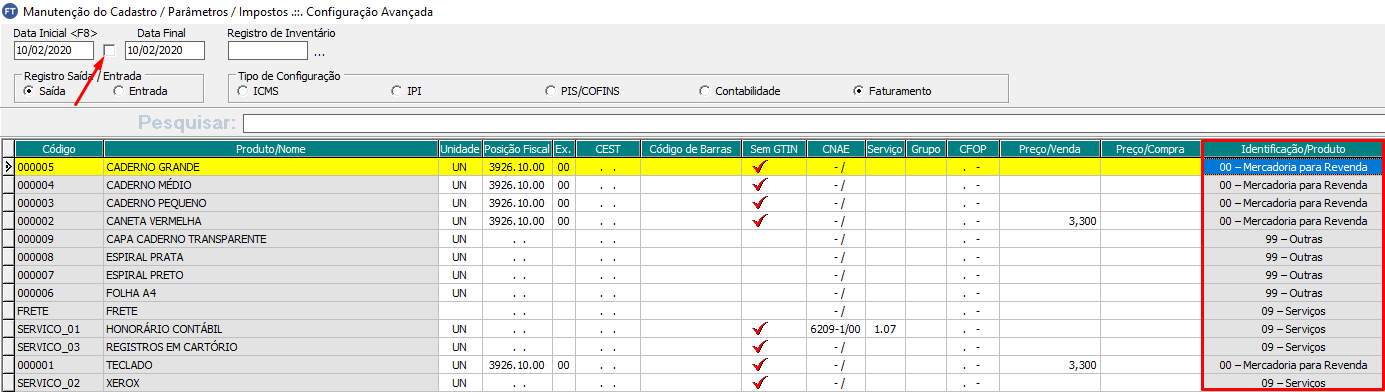Select the FRETE code cell

[59, 311]
